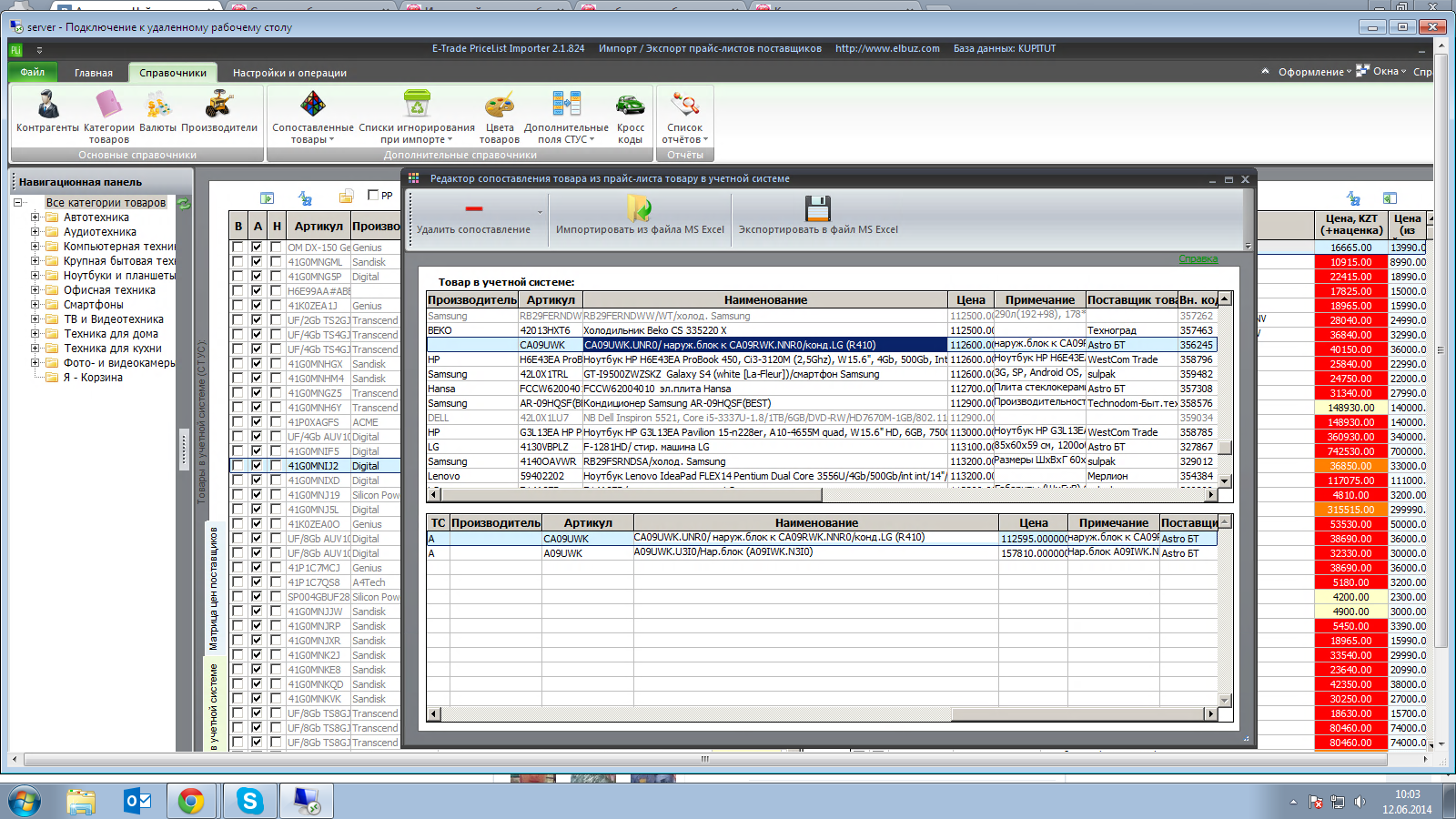1456x819 pixels.
Task: Open the Контрагенты directory icon
Action: pyautogui.click(x=48, y=105)
